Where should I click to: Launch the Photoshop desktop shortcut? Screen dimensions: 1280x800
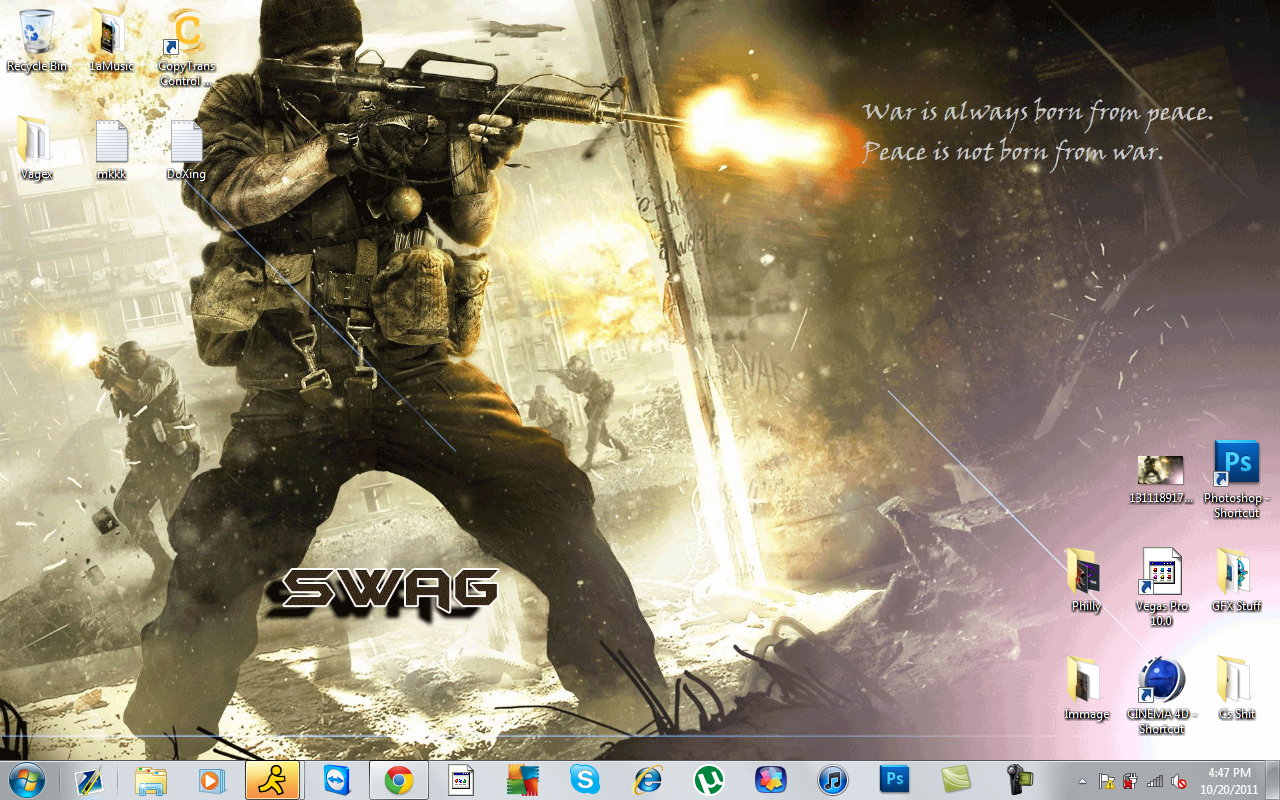(x=1236, y=479)
